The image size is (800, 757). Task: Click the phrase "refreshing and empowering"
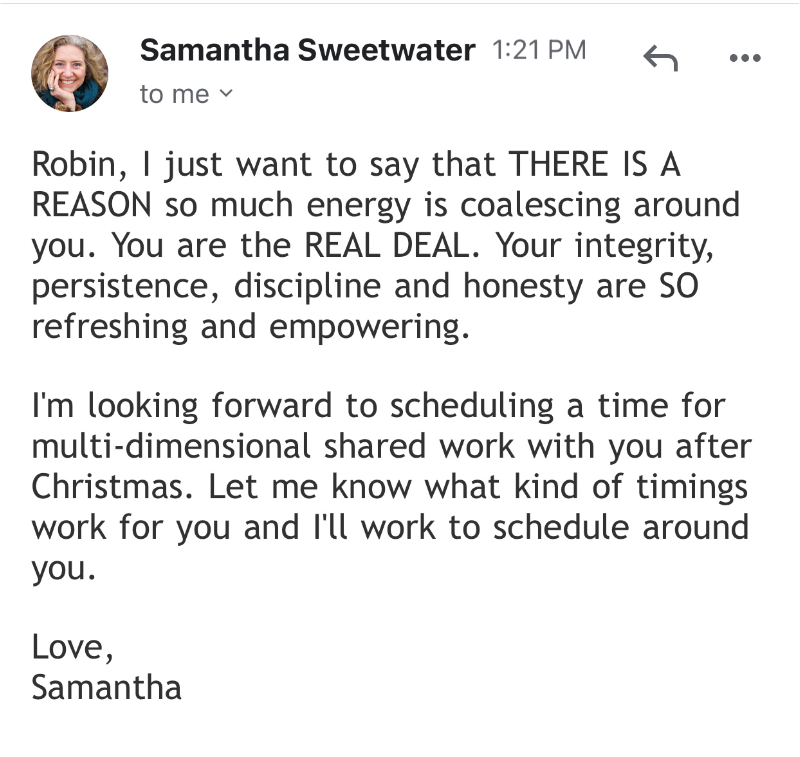point(250,326)
